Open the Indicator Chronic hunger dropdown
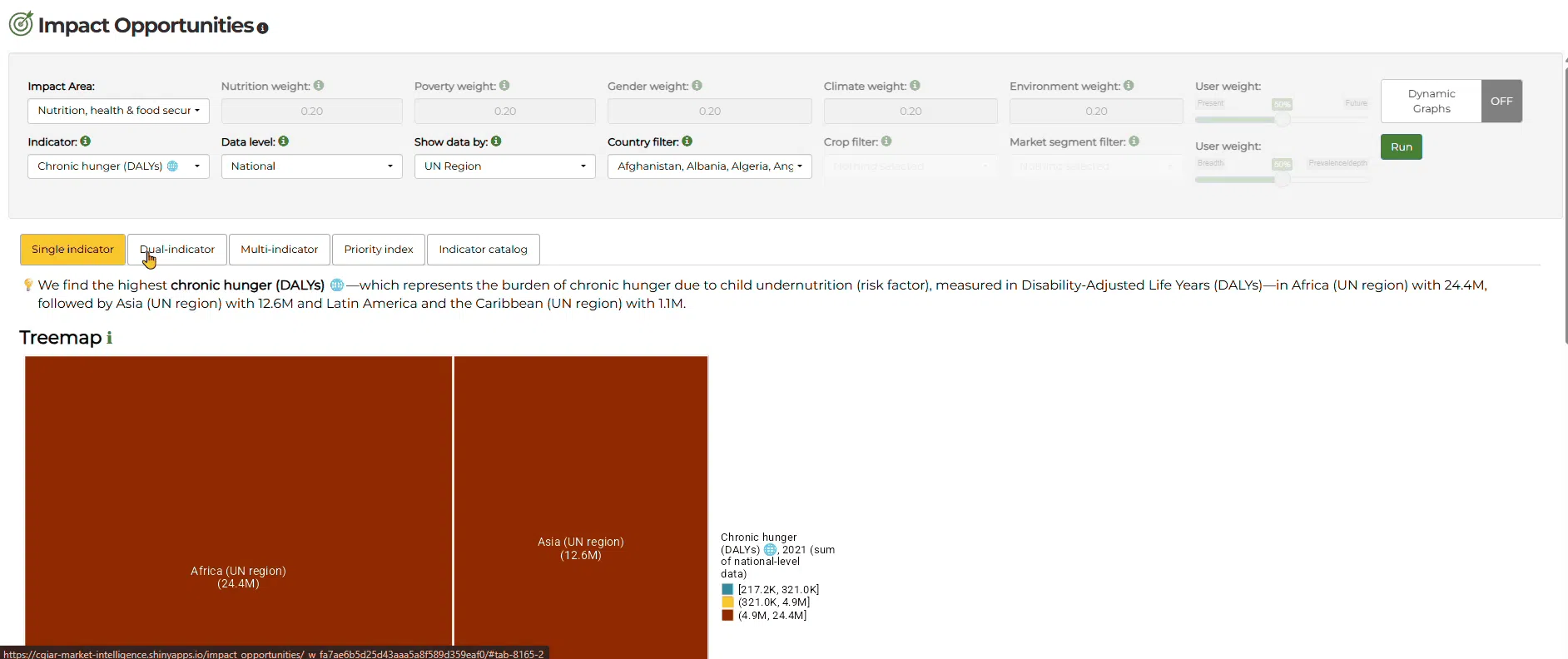The image size is (1568, 659). click(x=118, y=166)
